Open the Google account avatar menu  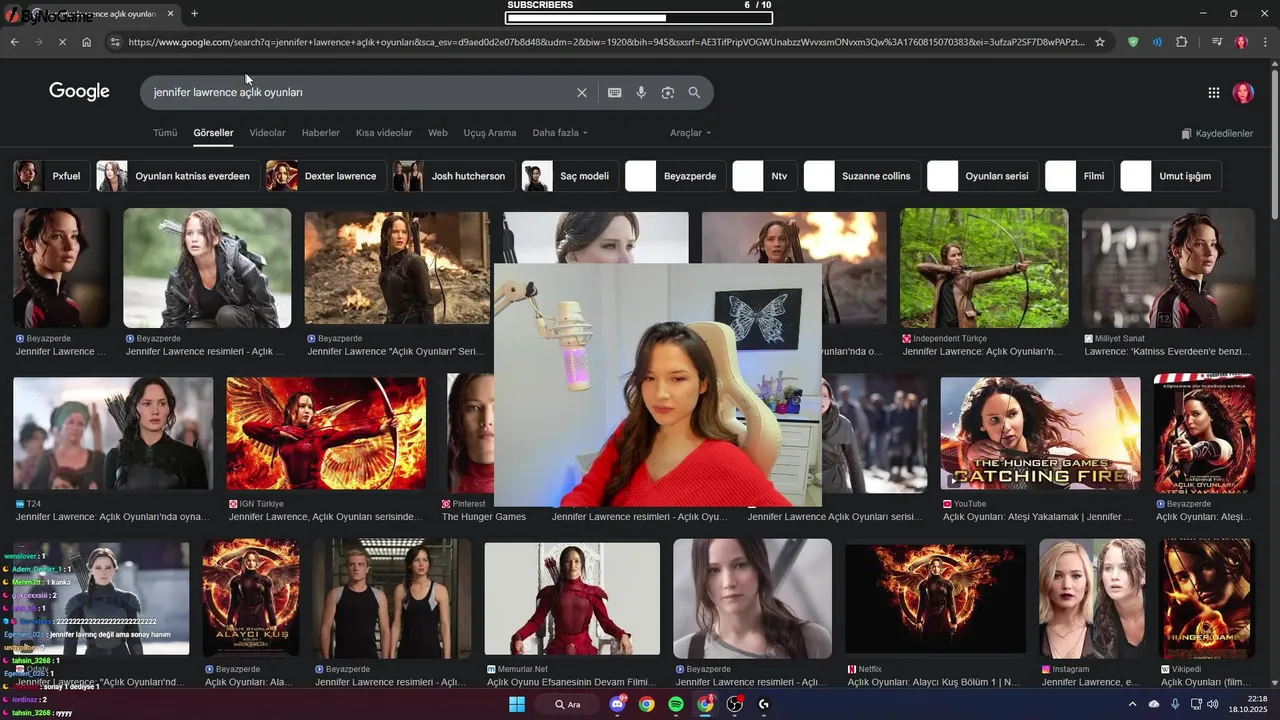tap(1243, 93)
